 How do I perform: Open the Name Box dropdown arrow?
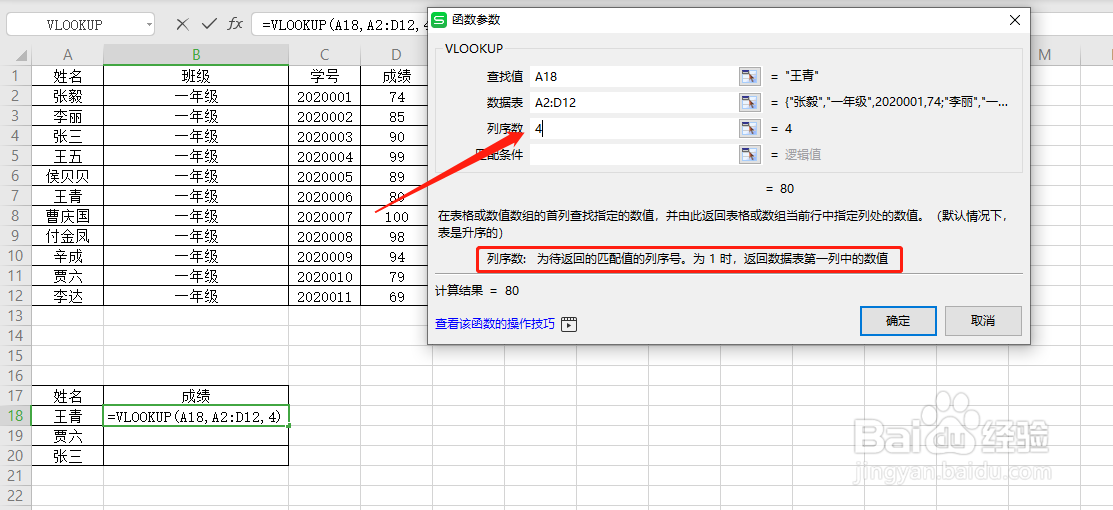149,25
